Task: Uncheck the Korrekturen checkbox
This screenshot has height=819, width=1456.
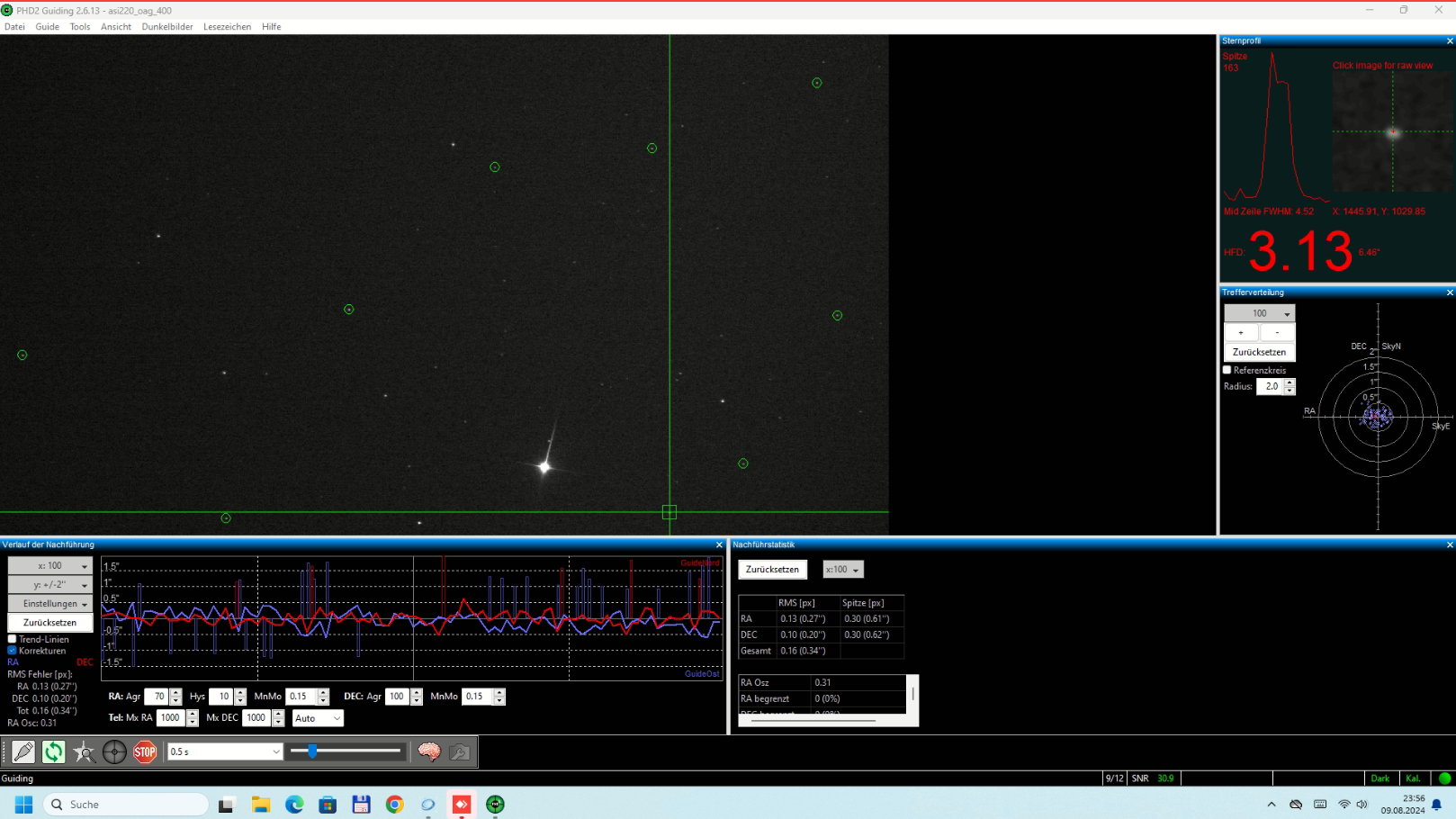Action: 13,651
